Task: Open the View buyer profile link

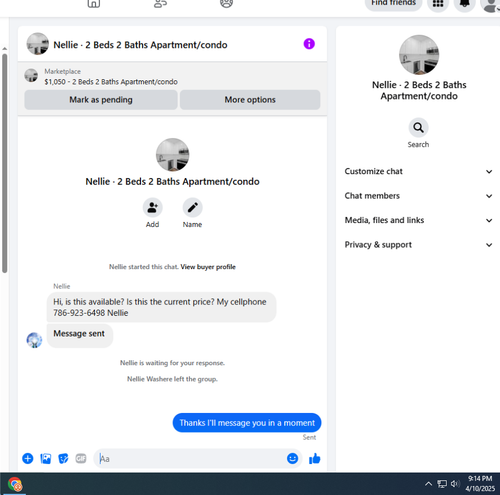Action: 208,267
